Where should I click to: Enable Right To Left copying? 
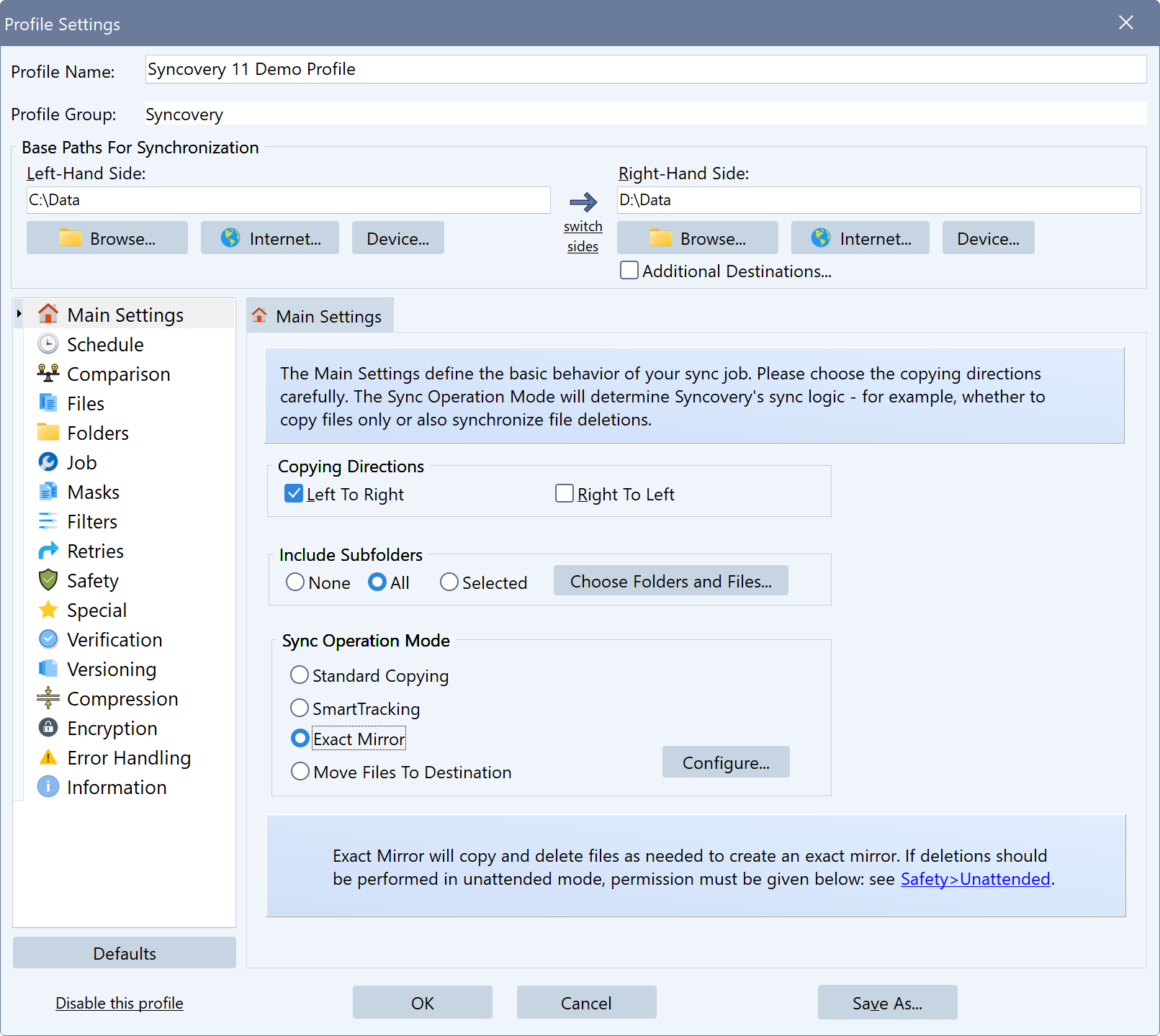(x=564, y=493)
